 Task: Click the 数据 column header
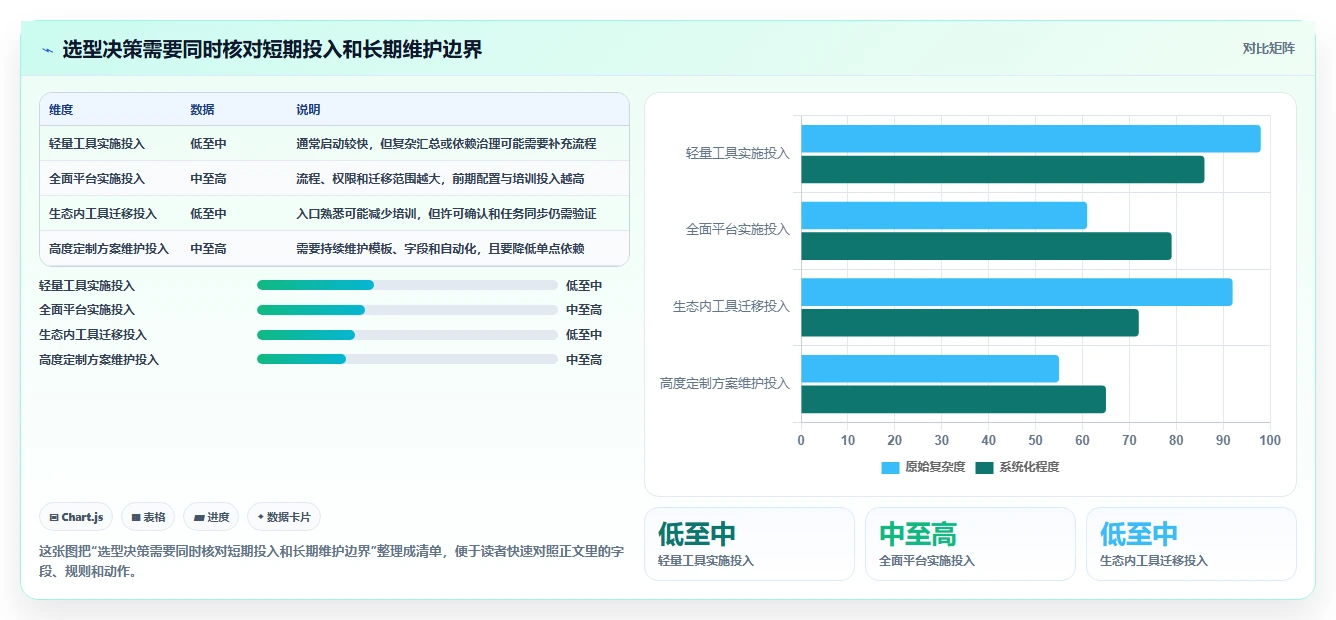coord(202,110)
